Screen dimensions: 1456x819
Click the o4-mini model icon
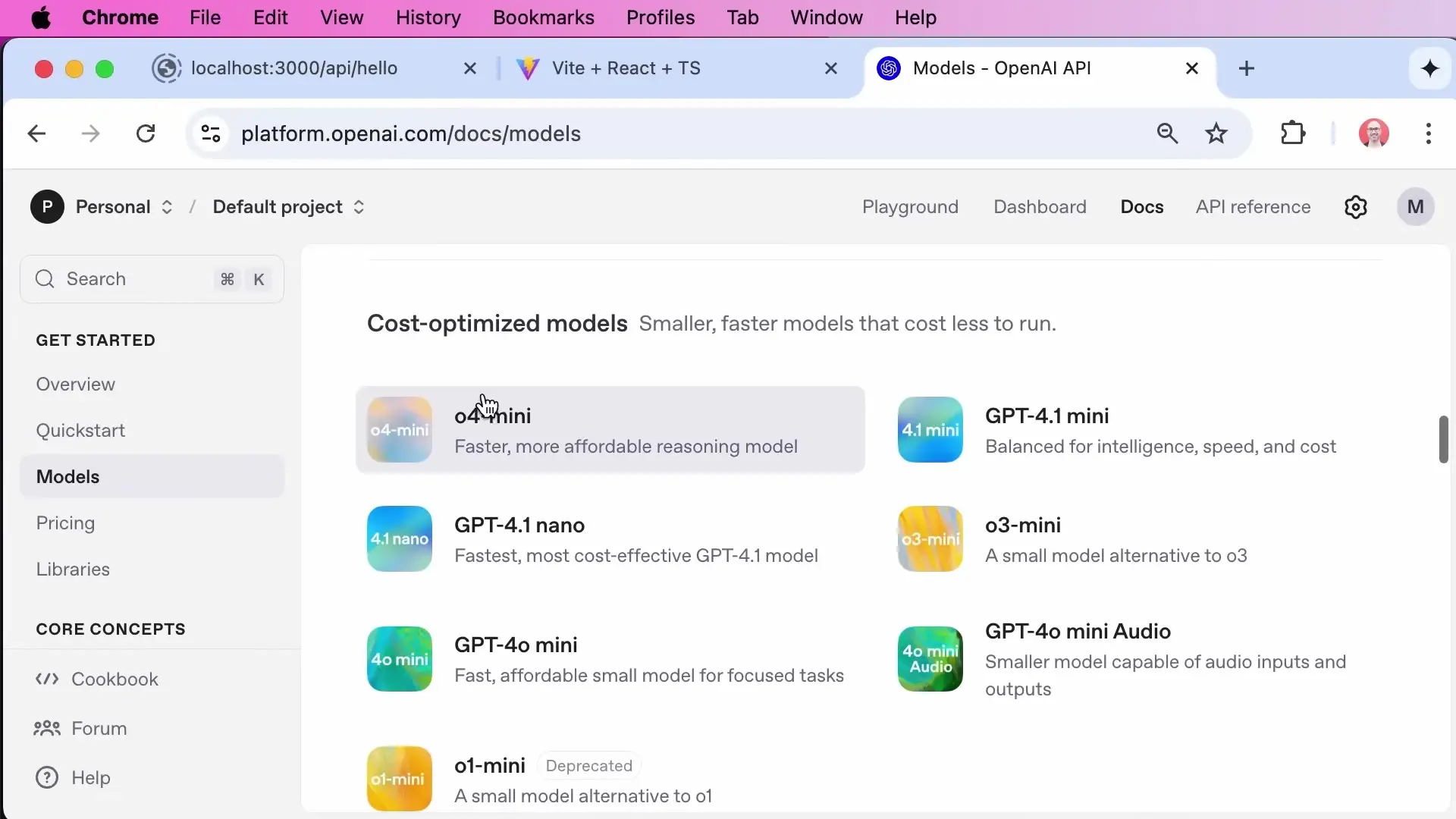point(399,429)
